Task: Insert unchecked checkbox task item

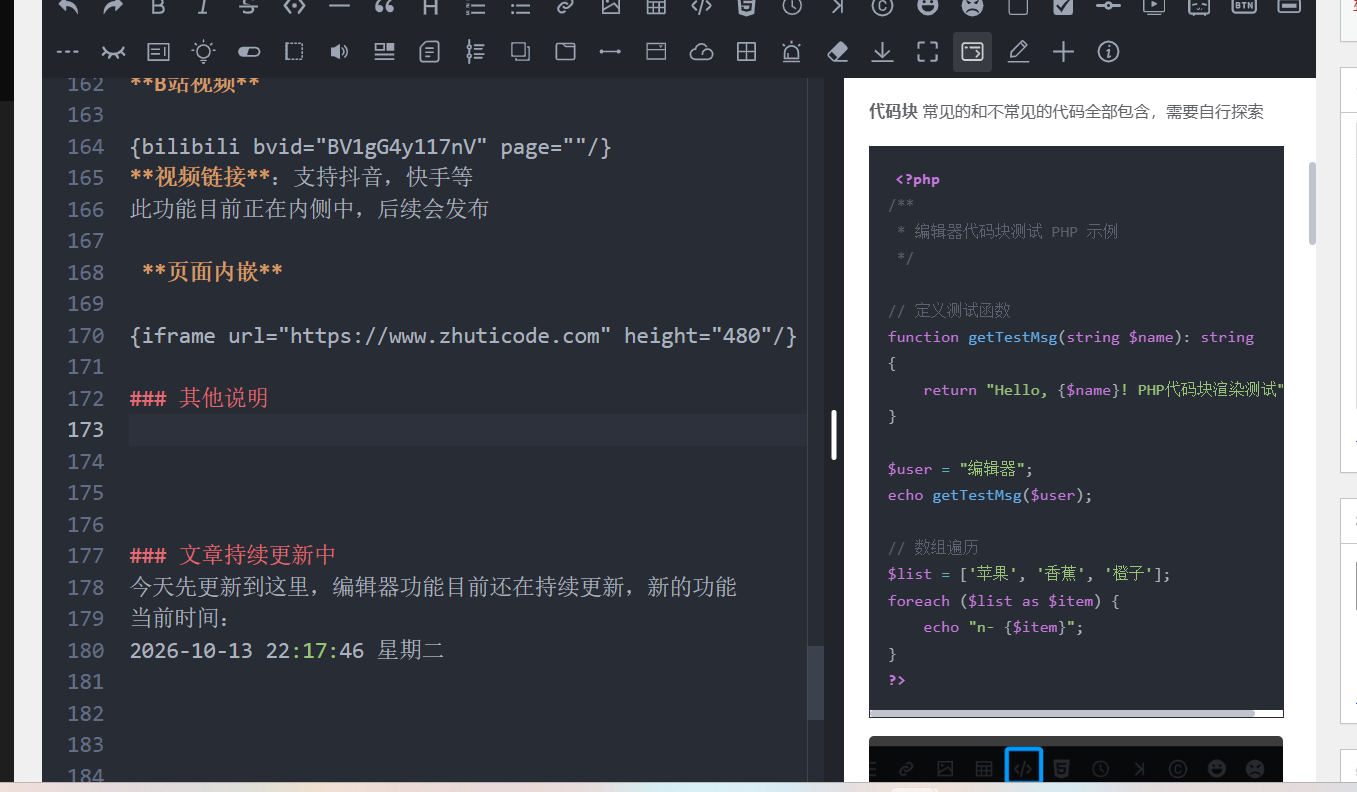Action: pos(1018,6)
